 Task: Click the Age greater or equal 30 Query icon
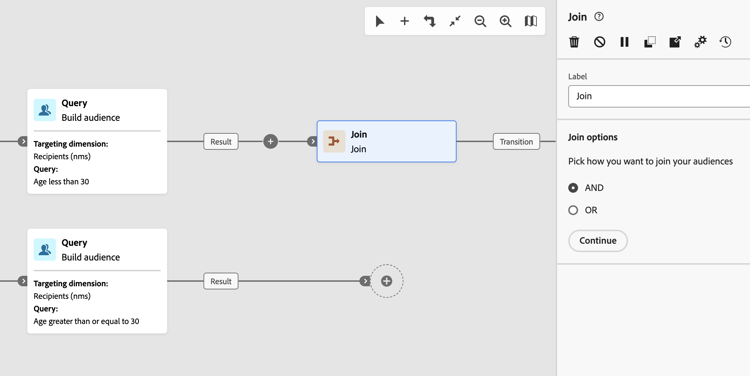pos(45,250)
